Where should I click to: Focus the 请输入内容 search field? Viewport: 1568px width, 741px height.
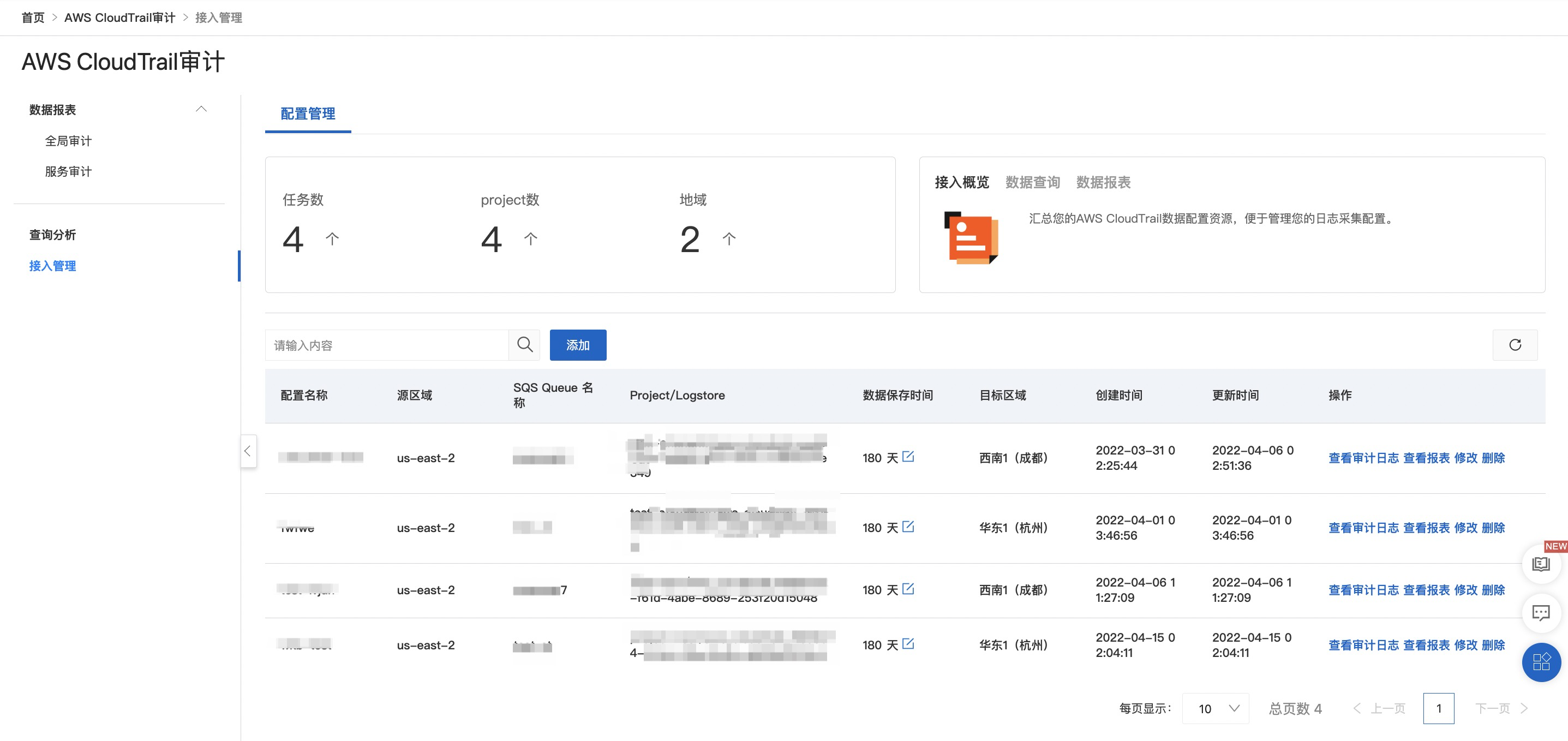click(386, 345)
